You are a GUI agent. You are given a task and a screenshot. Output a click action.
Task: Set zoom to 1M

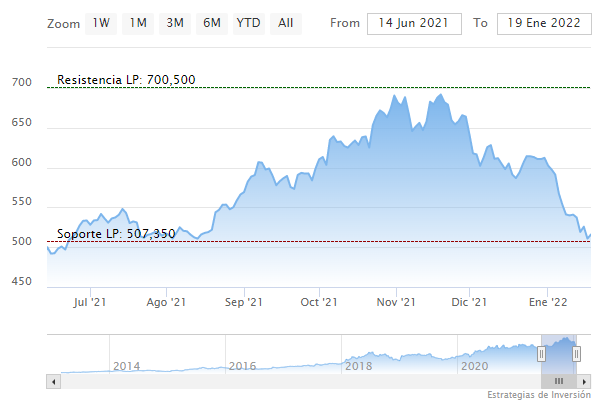point(138,22)
